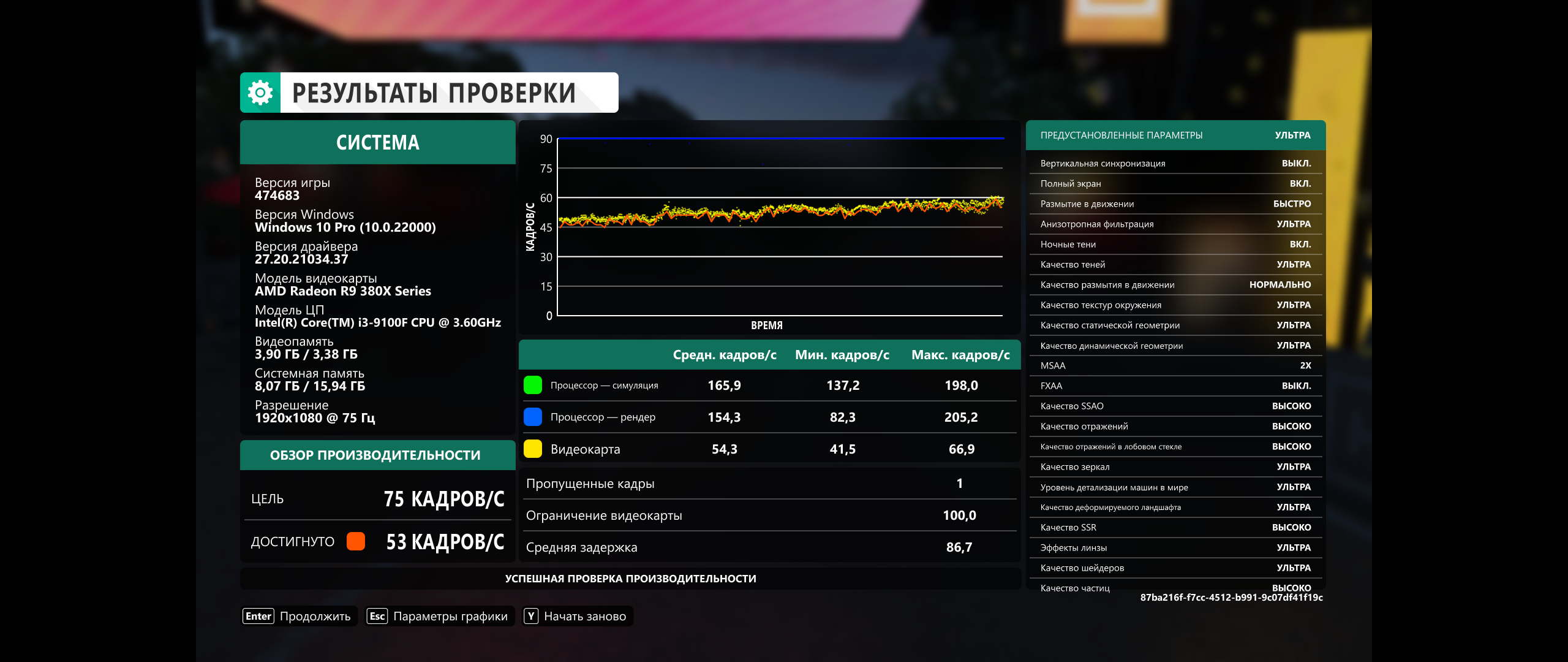Viewport: 1568px width, 662px height.
Task: Select the Полный экран ВКЛ. row
Action: point(1175,183)
